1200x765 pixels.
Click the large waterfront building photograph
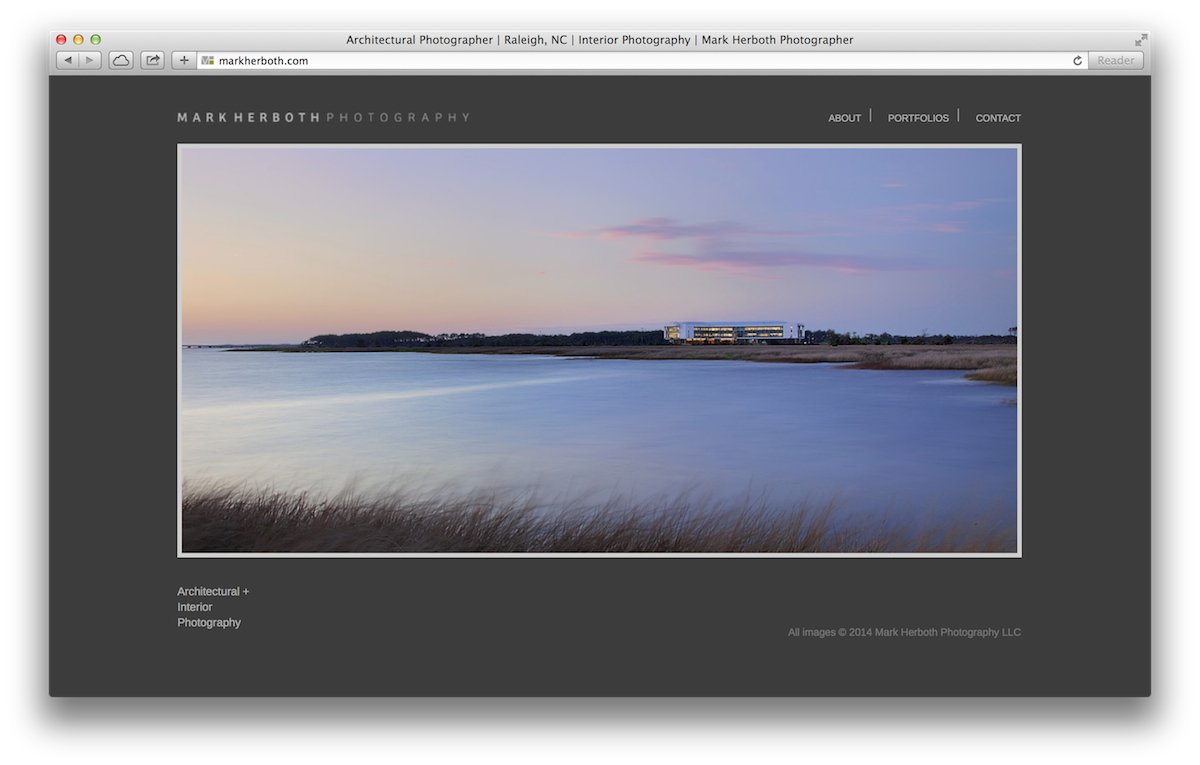599,350
